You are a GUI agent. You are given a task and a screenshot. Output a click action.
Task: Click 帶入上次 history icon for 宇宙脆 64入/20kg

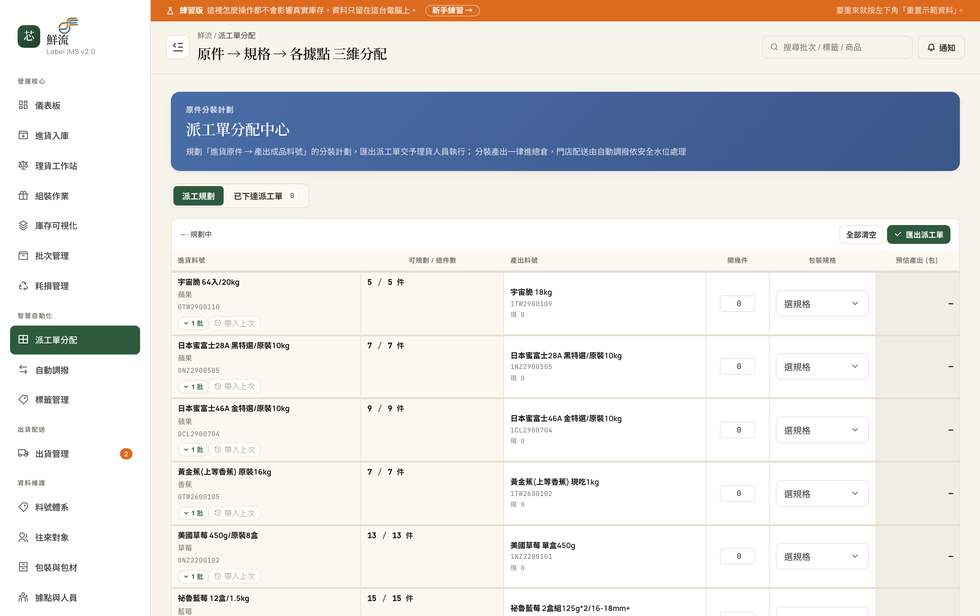point(218,323)
